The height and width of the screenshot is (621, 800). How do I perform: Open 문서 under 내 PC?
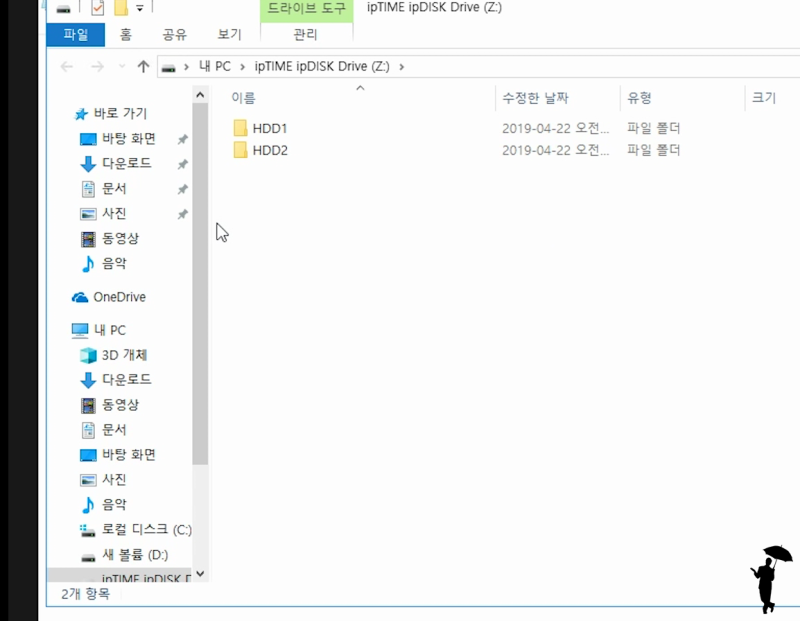[x=114, y=430]
